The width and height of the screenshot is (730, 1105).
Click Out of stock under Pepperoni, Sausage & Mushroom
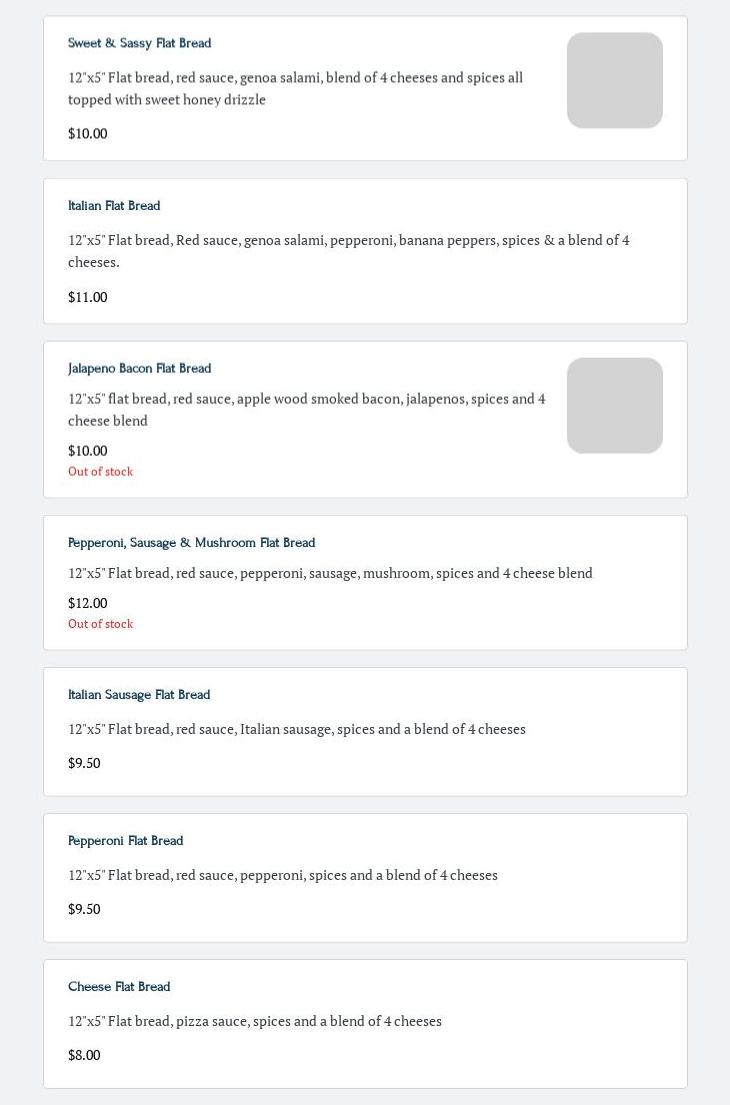(x=100, y=624)
